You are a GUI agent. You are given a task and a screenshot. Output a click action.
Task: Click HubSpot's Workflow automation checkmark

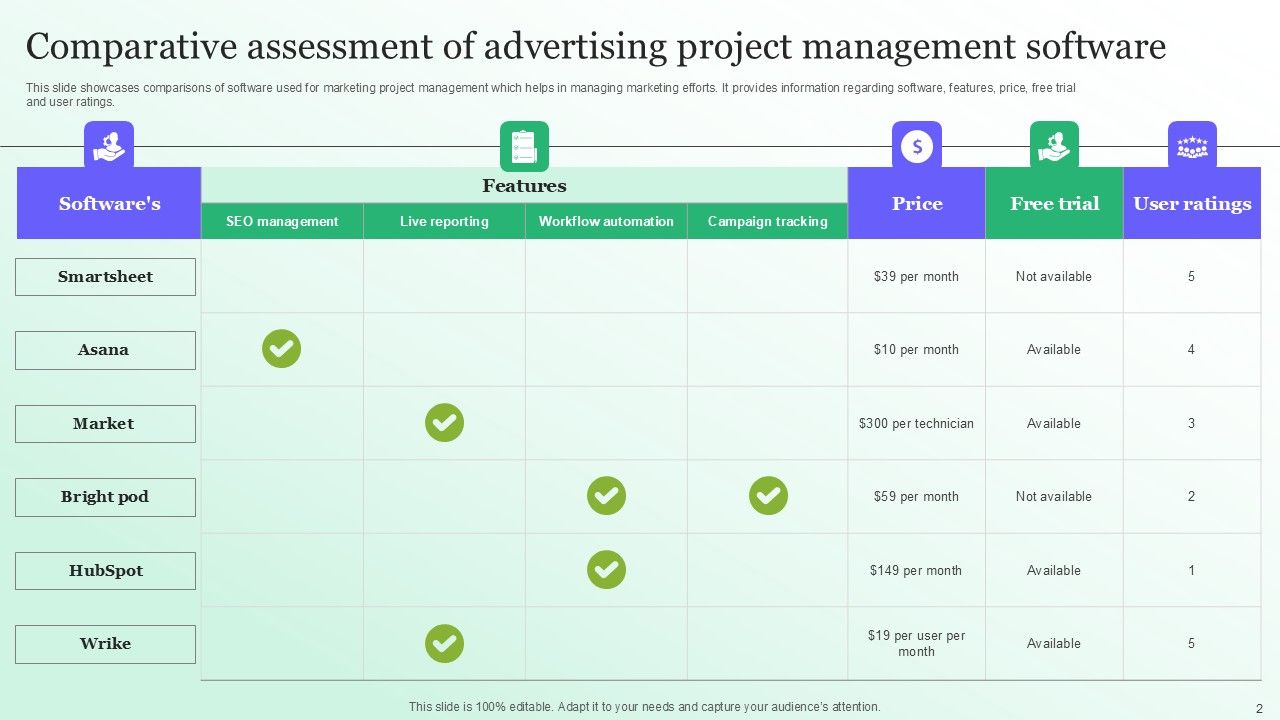pos(606,570)
